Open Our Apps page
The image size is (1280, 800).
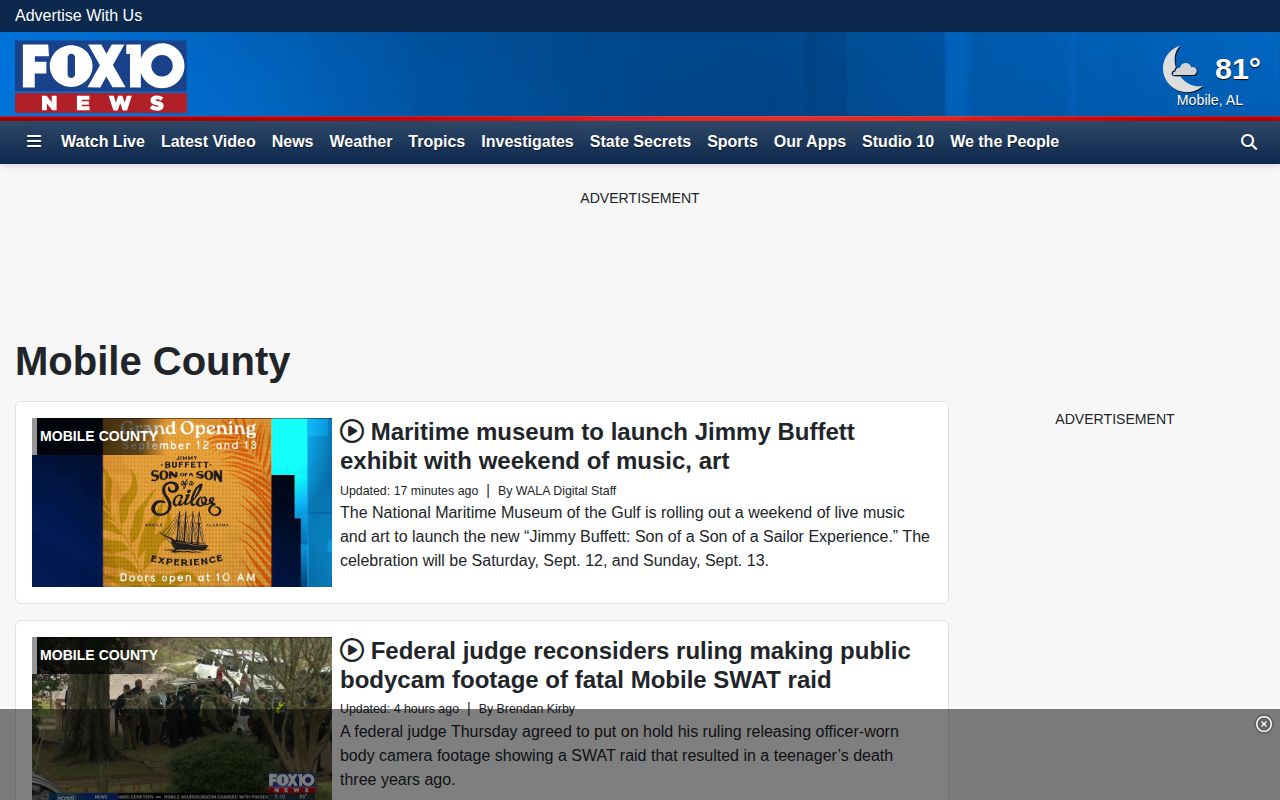[x=810, y=142]
